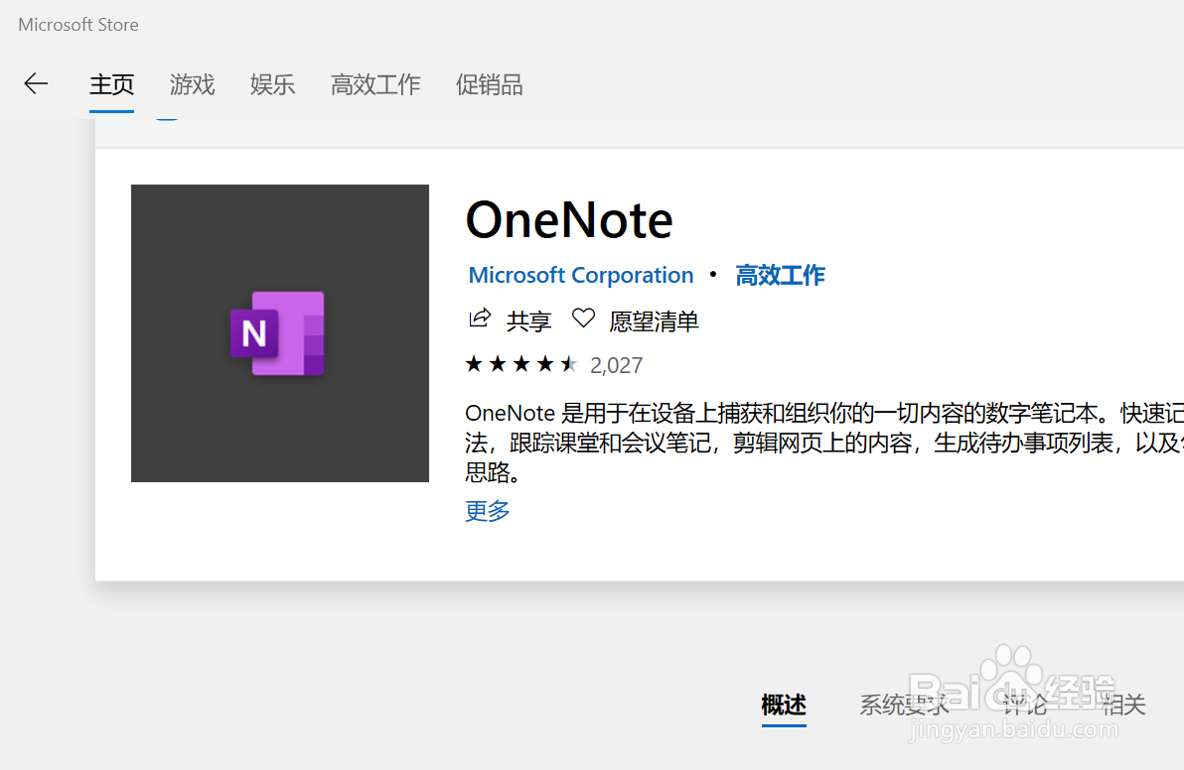
Task: Open the 娱乐 tab
Action: pyautogui.click(x=272, y=85)
